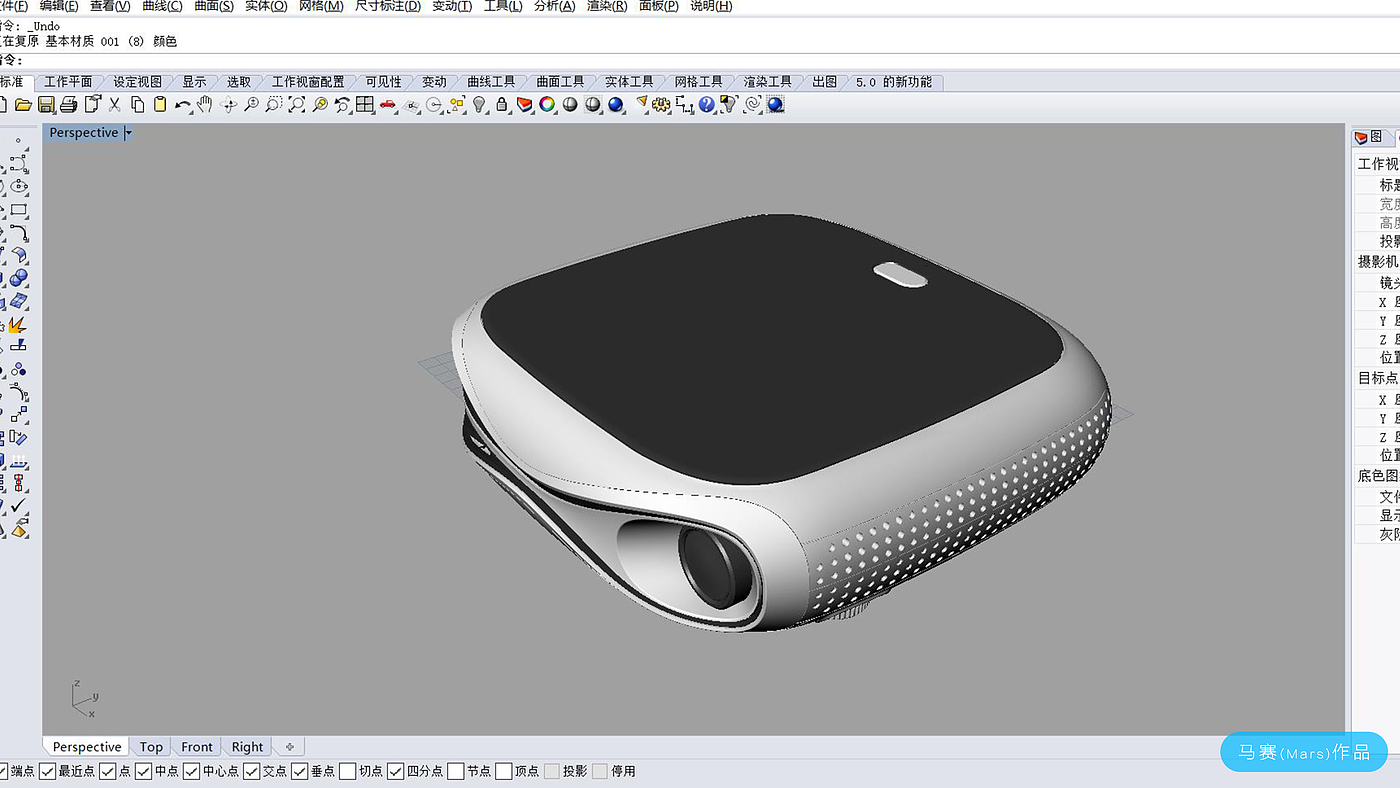
Task: Enable the 节点 knot osnap checkbox
Action: [456, 771]
